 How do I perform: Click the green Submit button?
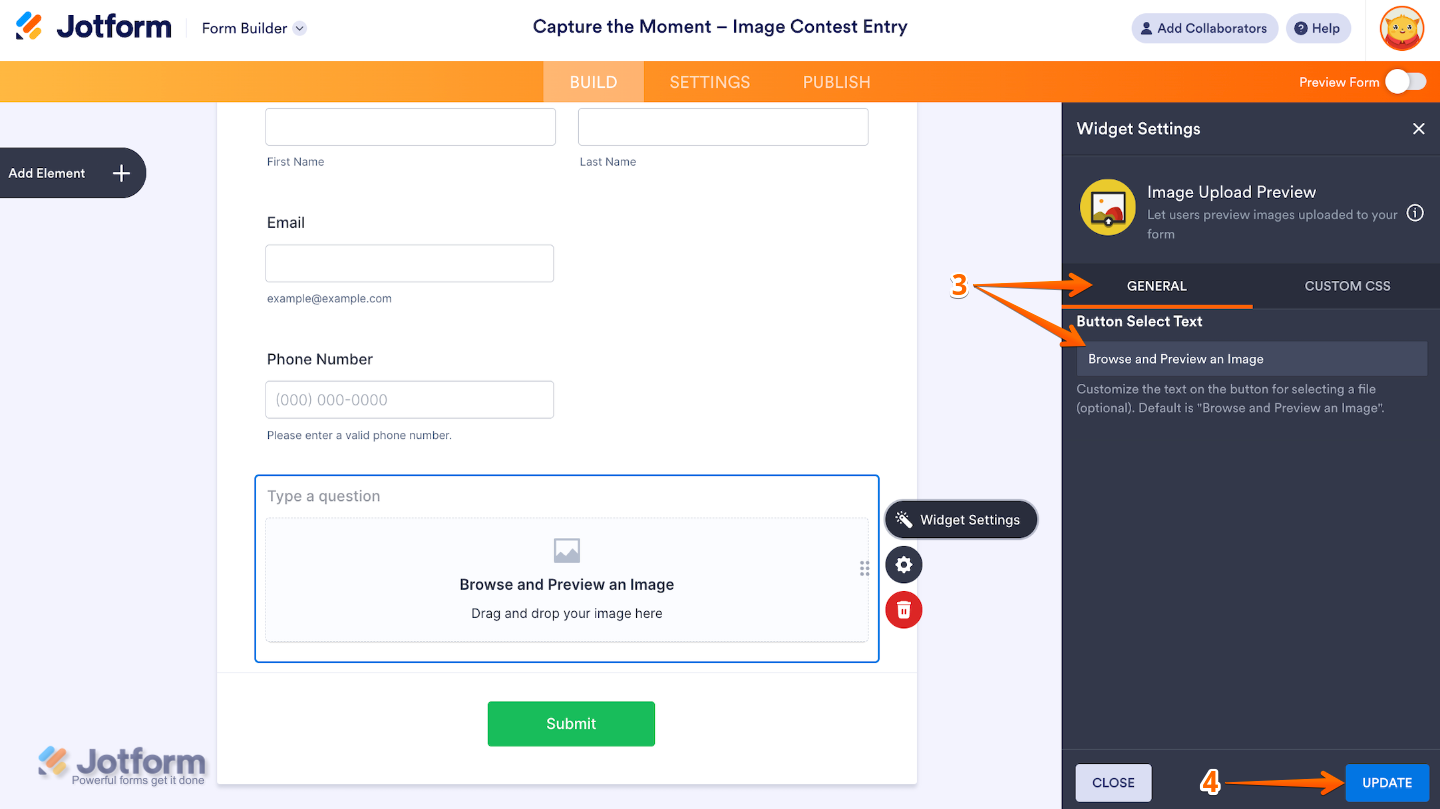coord(571,724)
